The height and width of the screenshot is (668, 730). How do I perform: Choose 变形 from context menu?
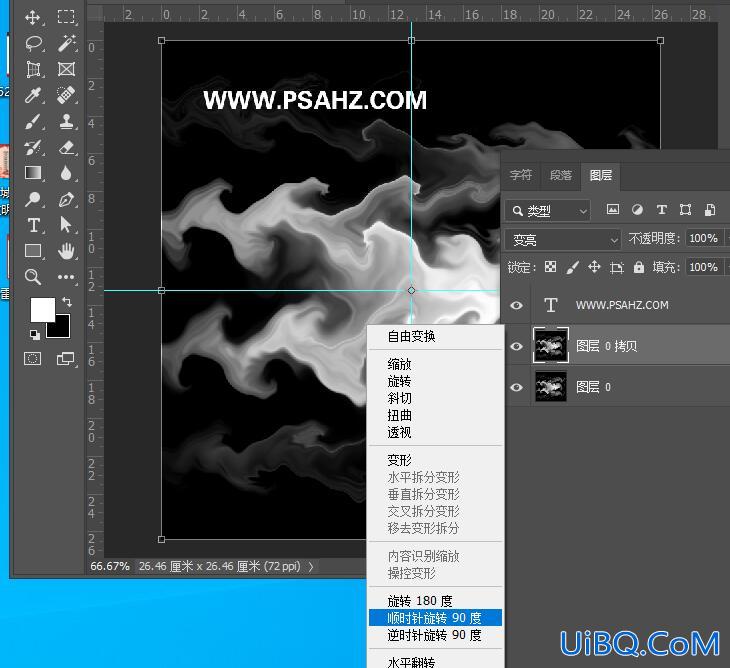(435, 460)
